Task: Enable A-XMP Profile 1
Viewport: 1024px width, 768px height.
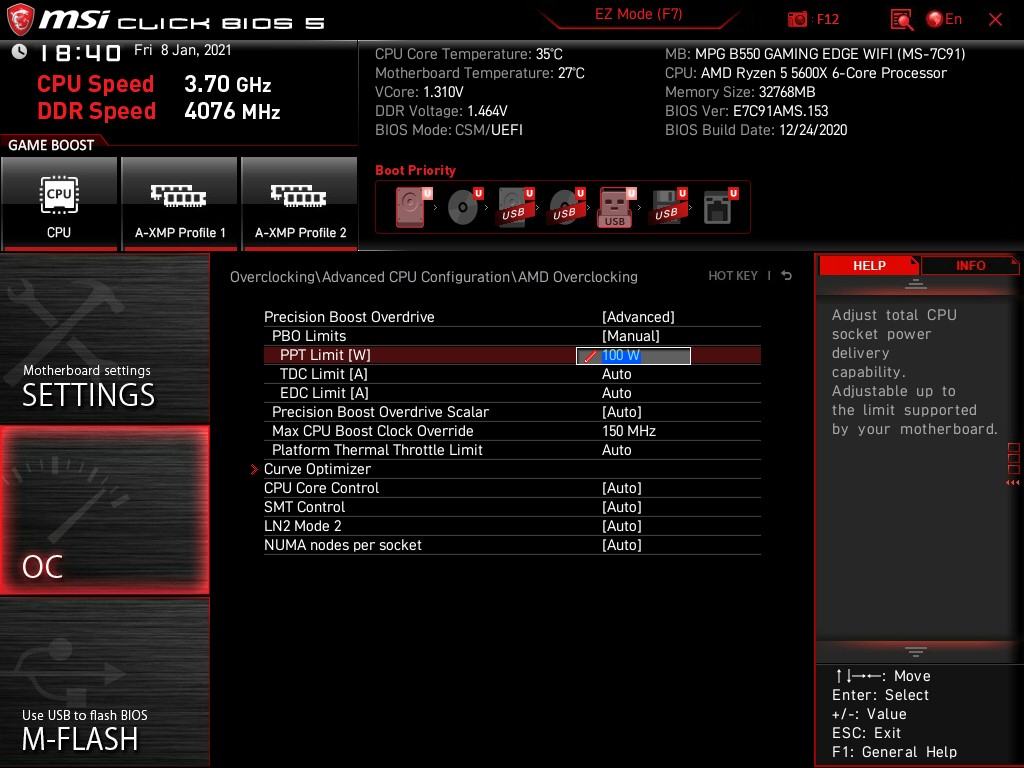Action: point(180,204)
